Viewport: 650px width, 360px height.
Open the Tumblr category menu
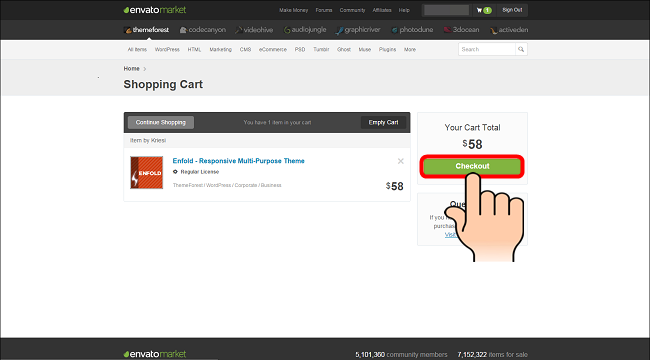click(x=321, y=49)
